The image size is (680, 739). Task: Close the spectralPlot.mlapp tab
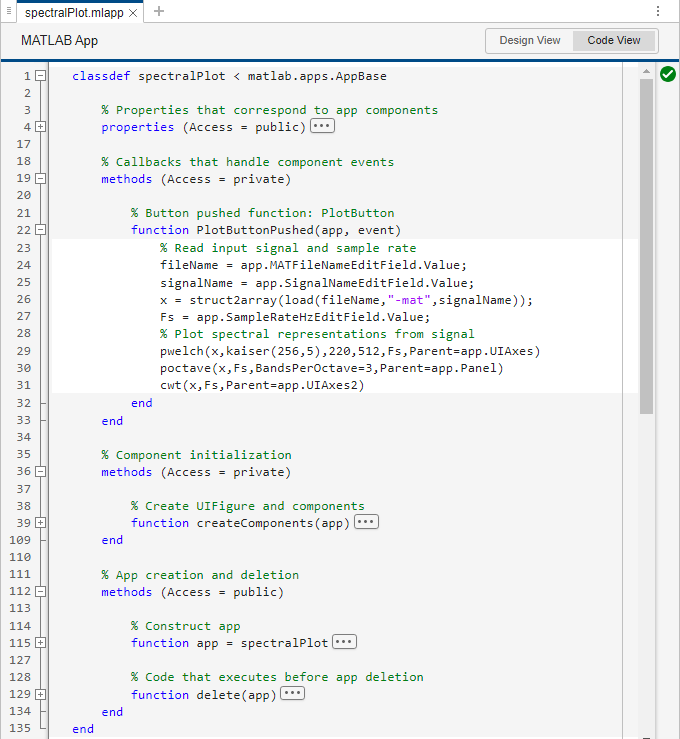[133, 13]
